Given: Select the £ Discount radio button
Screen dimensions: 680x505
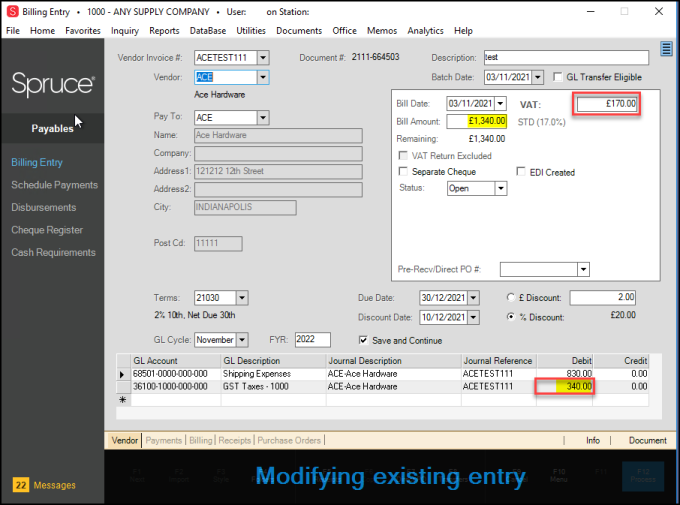Looking at the screenshot, I should tap(510, 297).
